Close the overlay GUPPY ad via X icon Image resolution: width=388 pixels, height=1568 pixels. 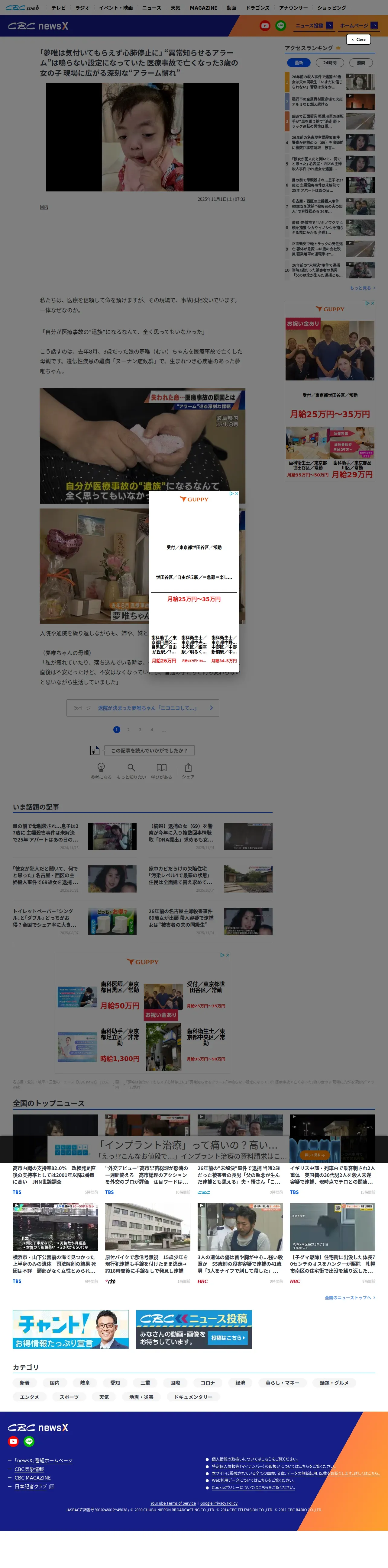[x=236, y=494]
